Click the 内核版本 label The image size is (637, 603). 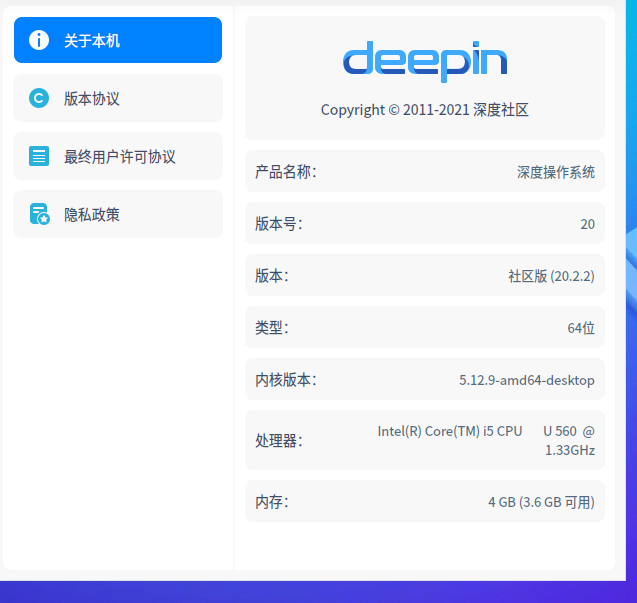(286, 380)
